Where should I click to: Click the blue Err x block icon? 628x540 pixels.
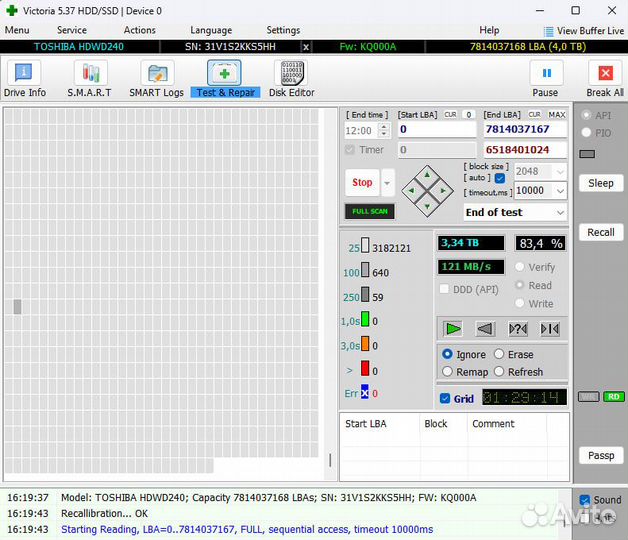tap(364, 392)
